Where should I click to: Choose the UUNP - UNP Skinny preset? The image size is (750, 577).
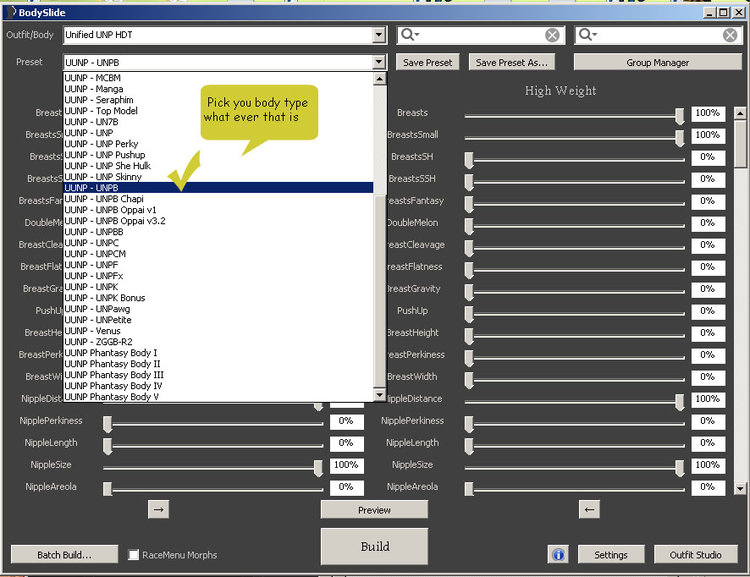pos(218,177)
